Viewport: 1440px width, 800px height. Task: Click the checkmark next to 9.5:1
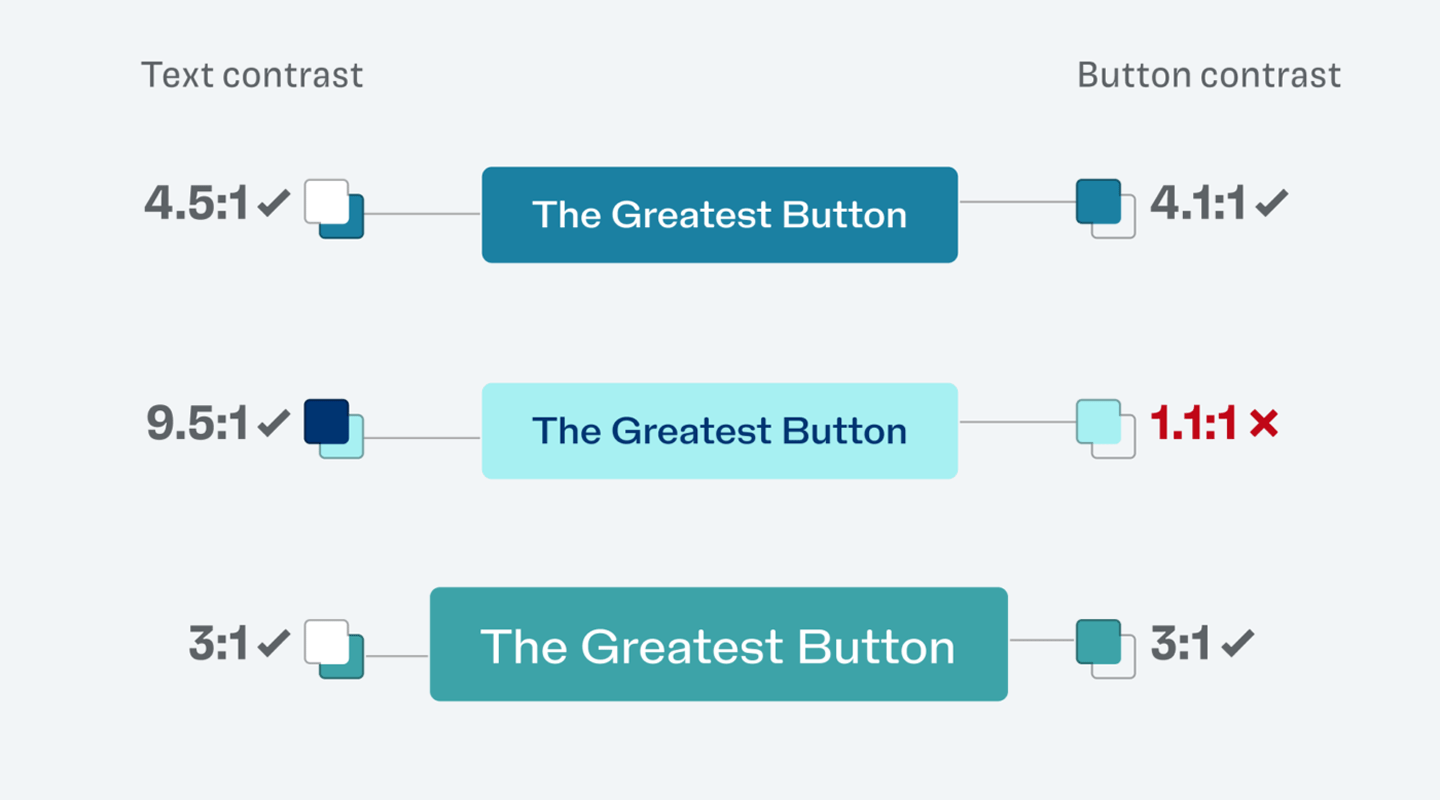[x=273, y=424]
